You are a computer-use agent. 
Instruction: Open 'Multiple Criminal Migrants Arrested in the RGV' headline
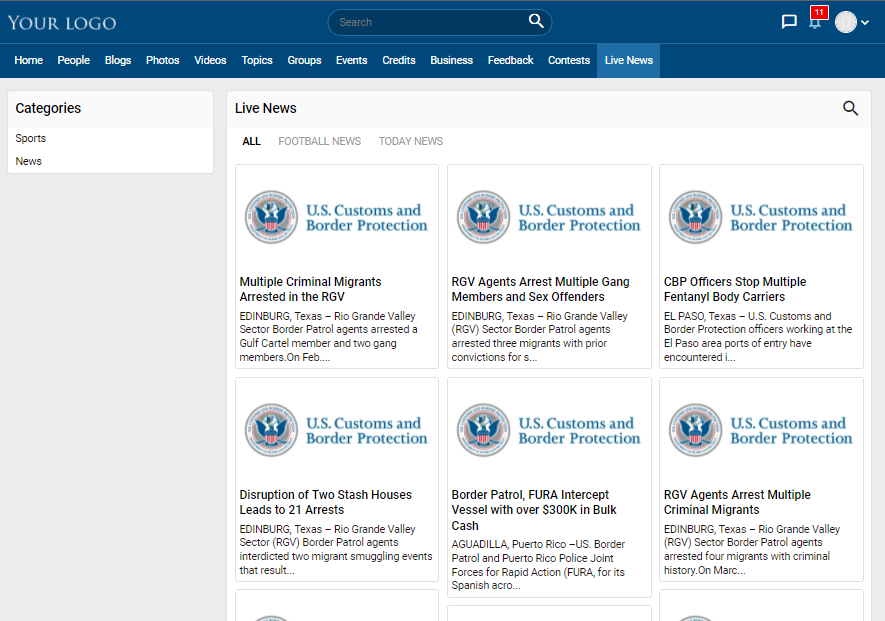310,289
